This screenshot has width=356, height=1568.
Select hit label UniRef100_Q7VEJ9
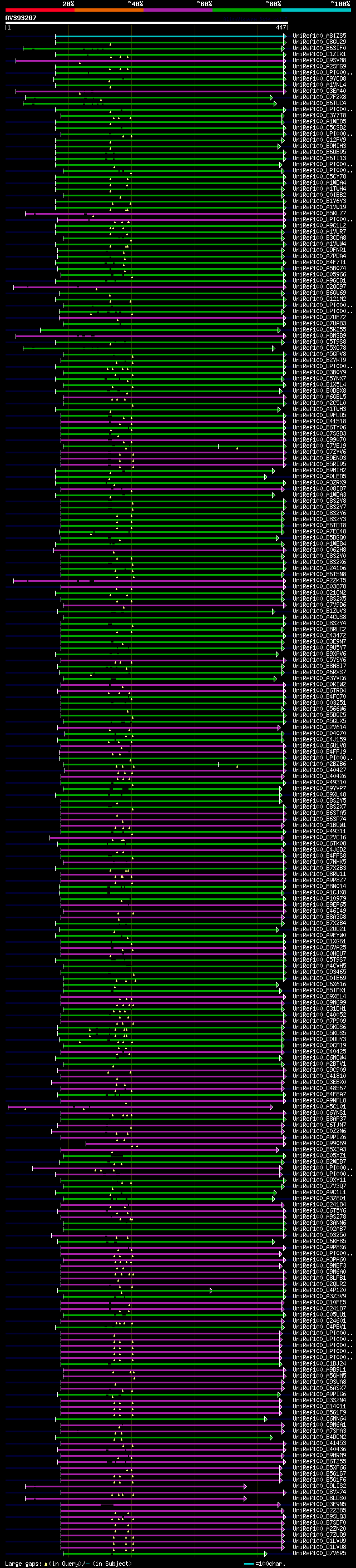click(319, 446)
